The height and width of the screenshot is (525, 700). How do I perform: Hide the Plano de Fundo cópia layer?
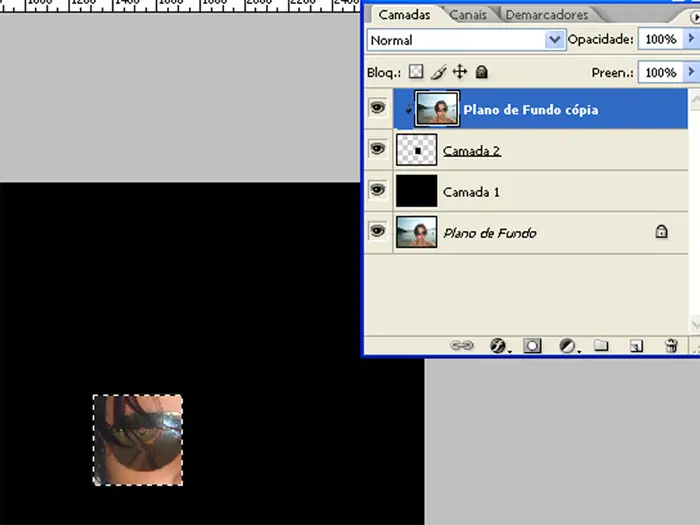pyautogui.click(x=377, y=108)
